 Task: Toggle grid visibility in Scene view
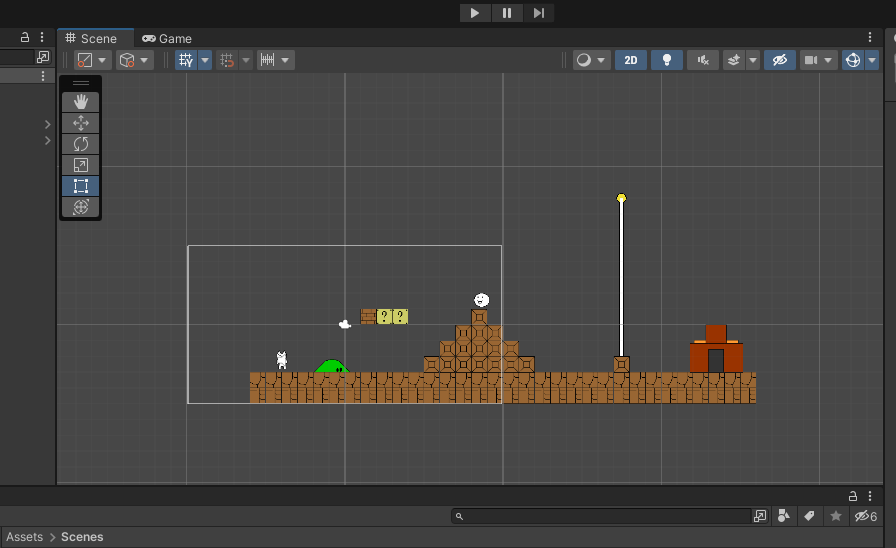[x=186, y=60]
